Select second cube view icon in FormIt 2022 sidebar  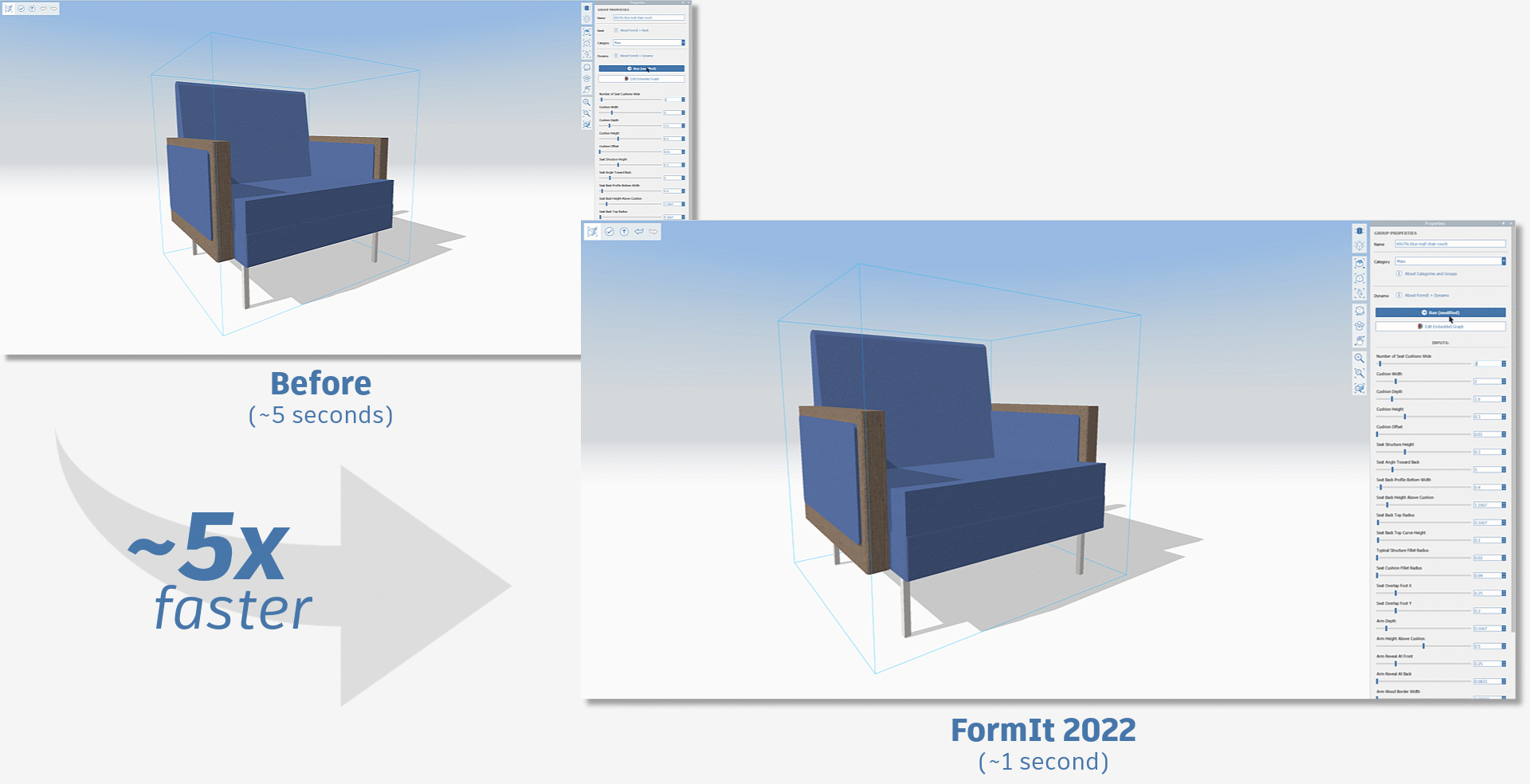(1359, 278)
